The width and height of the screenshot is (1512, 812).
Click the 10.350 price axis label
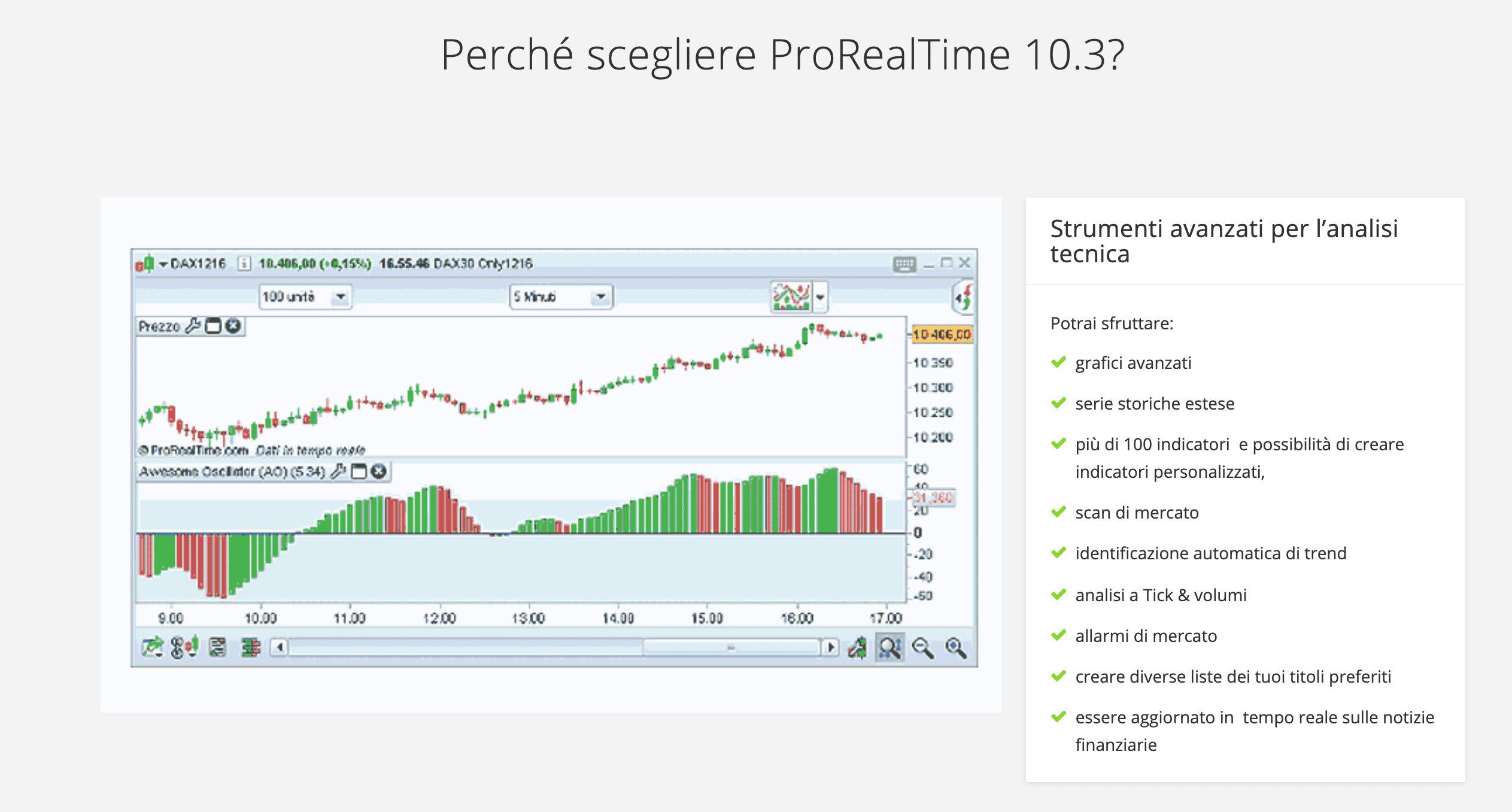[x=933, y=363]
